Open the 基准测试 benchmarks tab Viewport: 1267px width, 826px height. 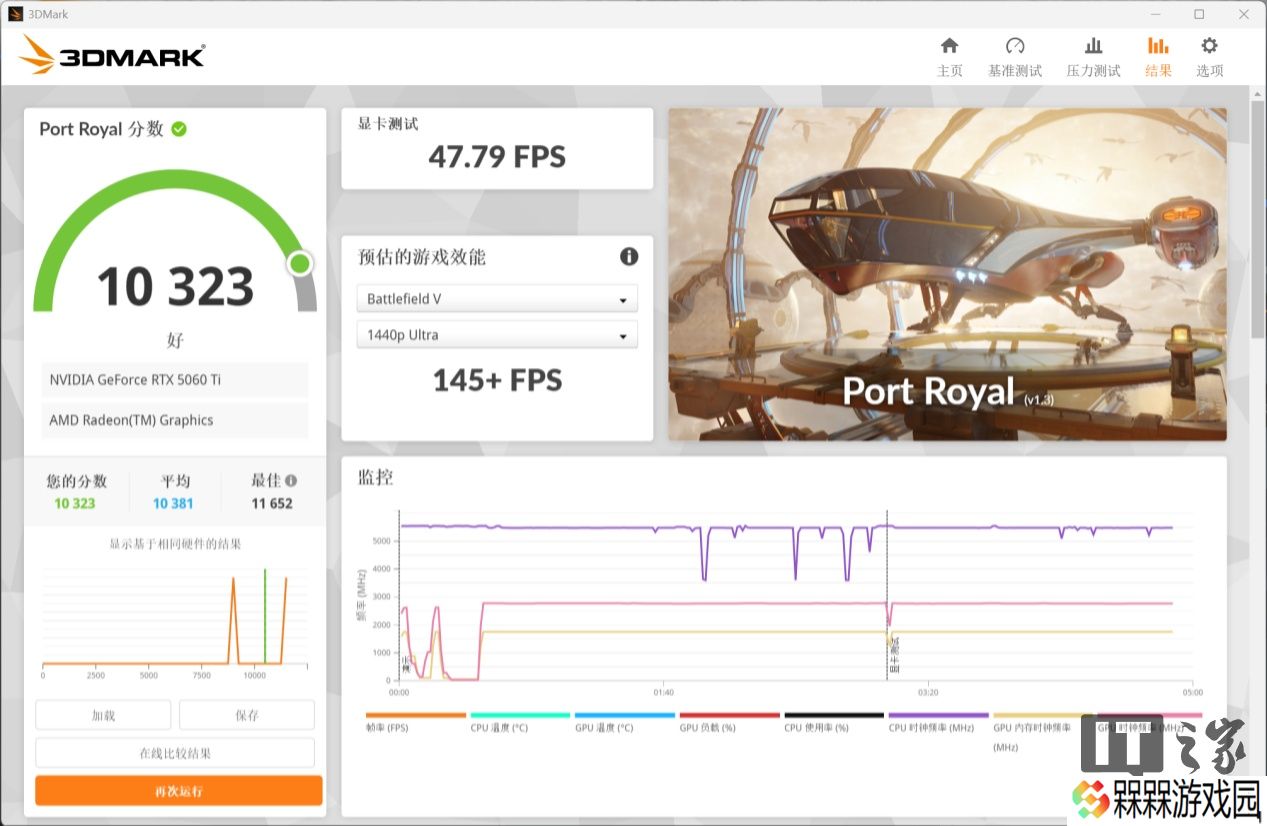point(1015,57)
